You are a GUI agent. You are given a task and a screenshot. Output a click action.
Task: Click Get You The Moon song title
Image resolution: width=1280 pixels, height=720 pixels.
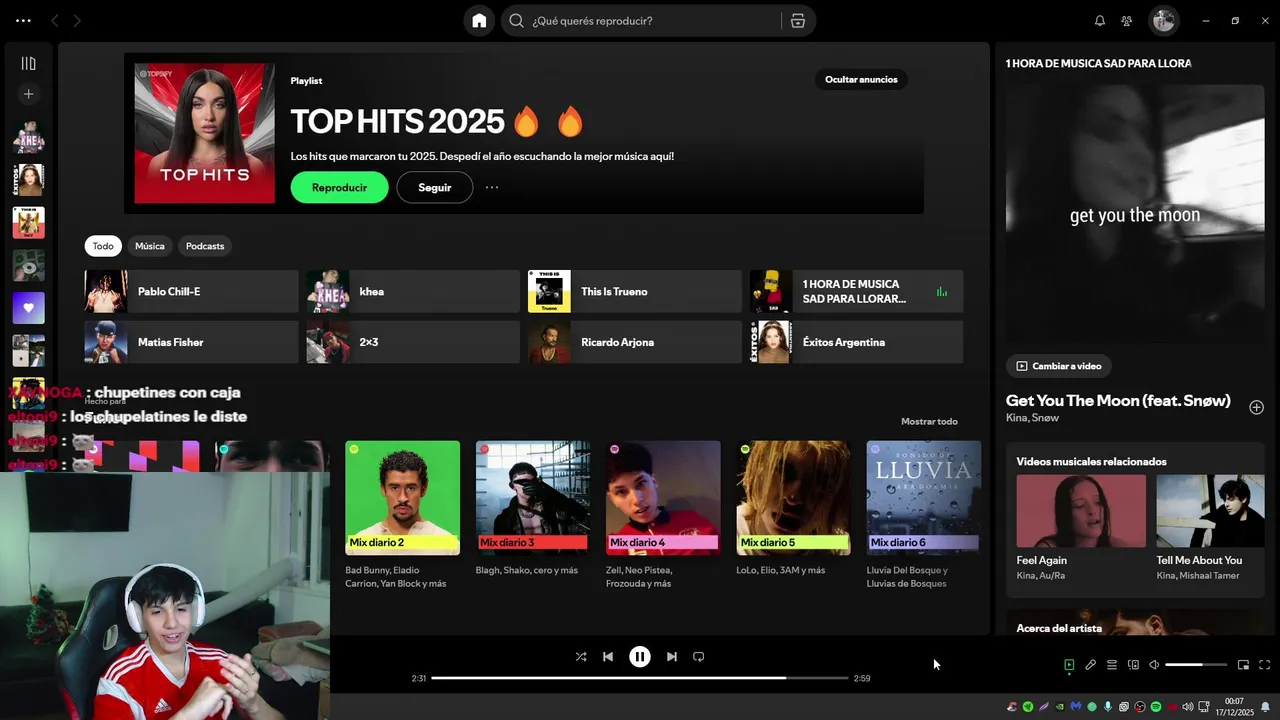1118,401
